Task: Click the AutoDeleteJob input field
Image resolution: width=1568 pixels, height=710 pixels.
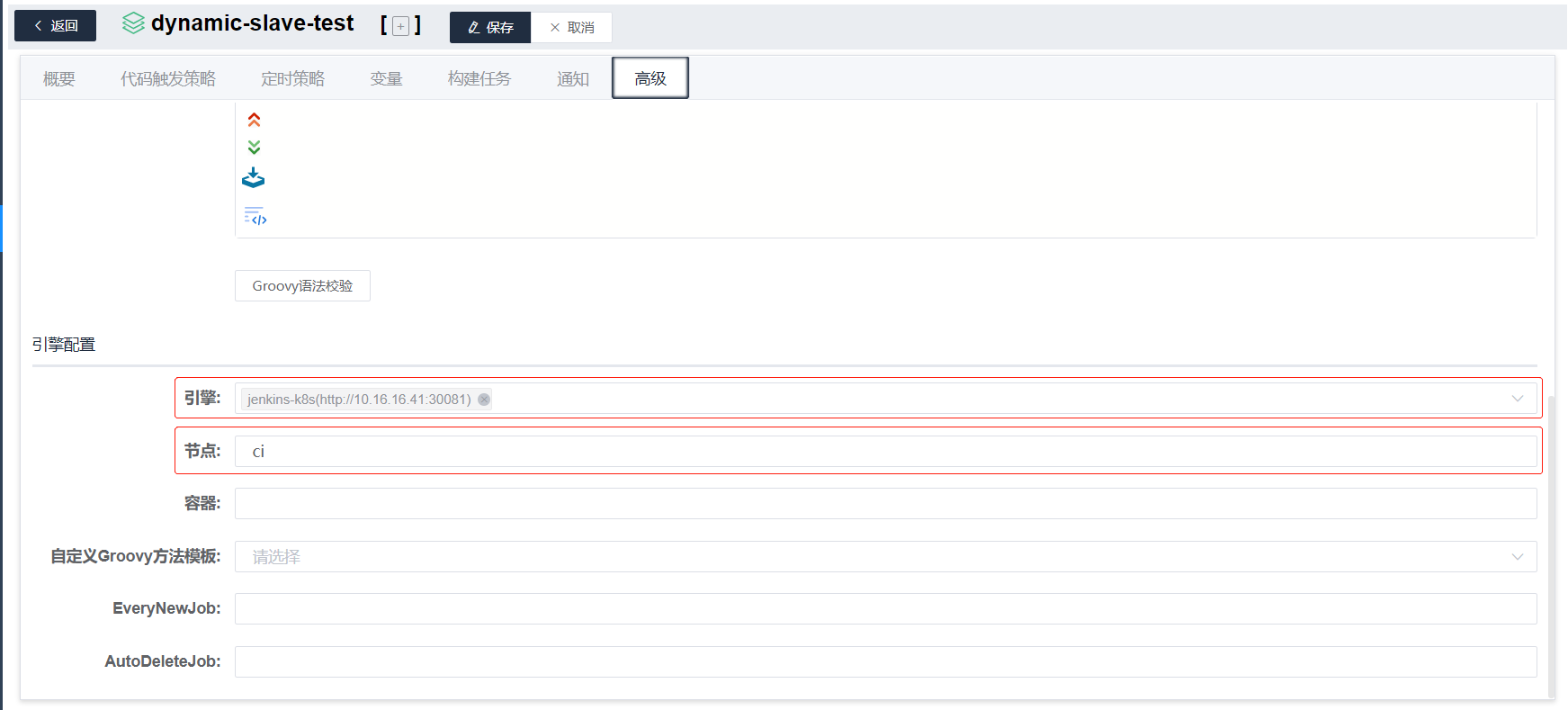Action: (x=885, y=661)
